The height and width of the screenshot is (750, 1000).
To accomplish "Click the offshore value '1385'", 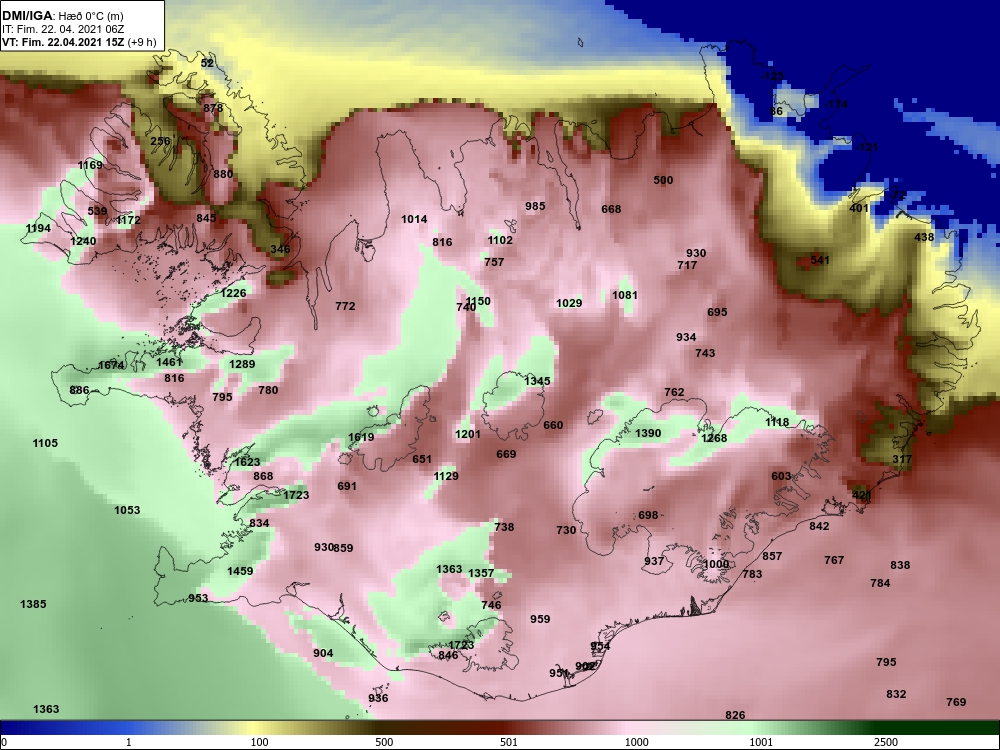I will tap(33, 604).
